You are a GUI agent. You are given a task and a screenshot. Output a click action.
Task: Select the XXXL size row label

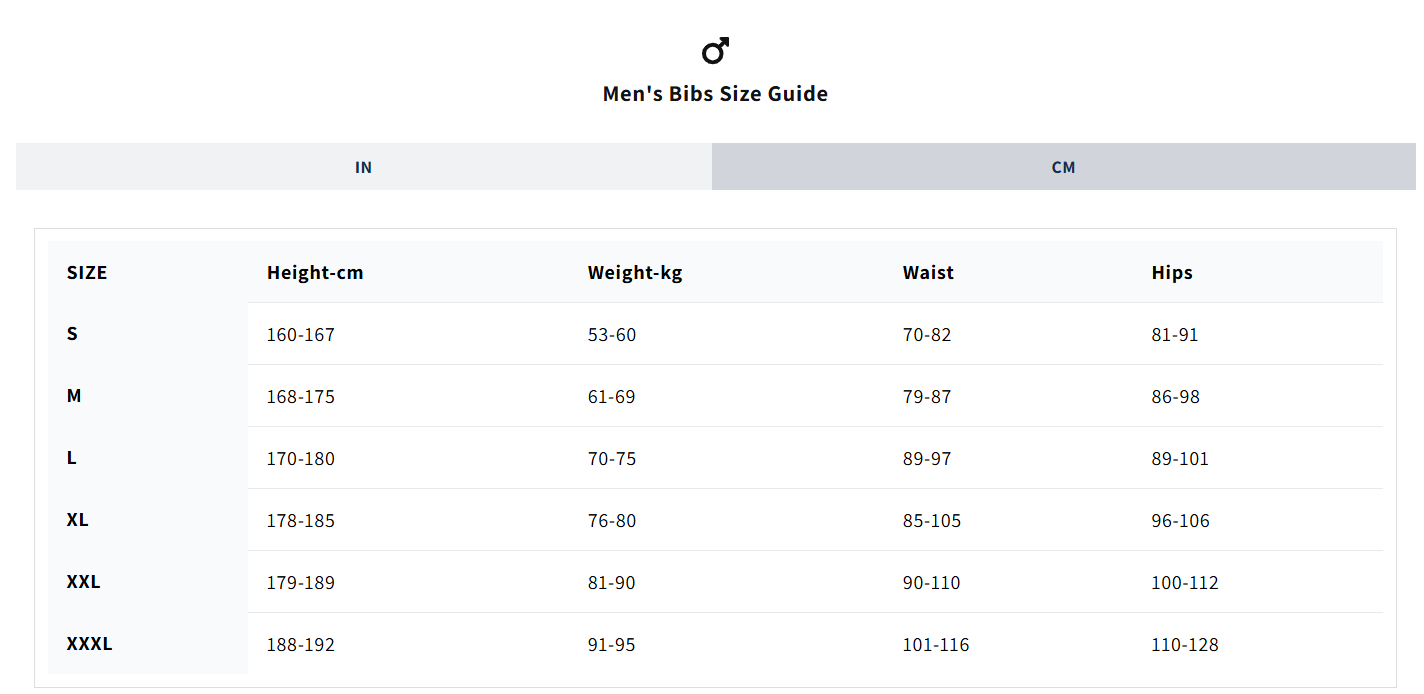89,644
